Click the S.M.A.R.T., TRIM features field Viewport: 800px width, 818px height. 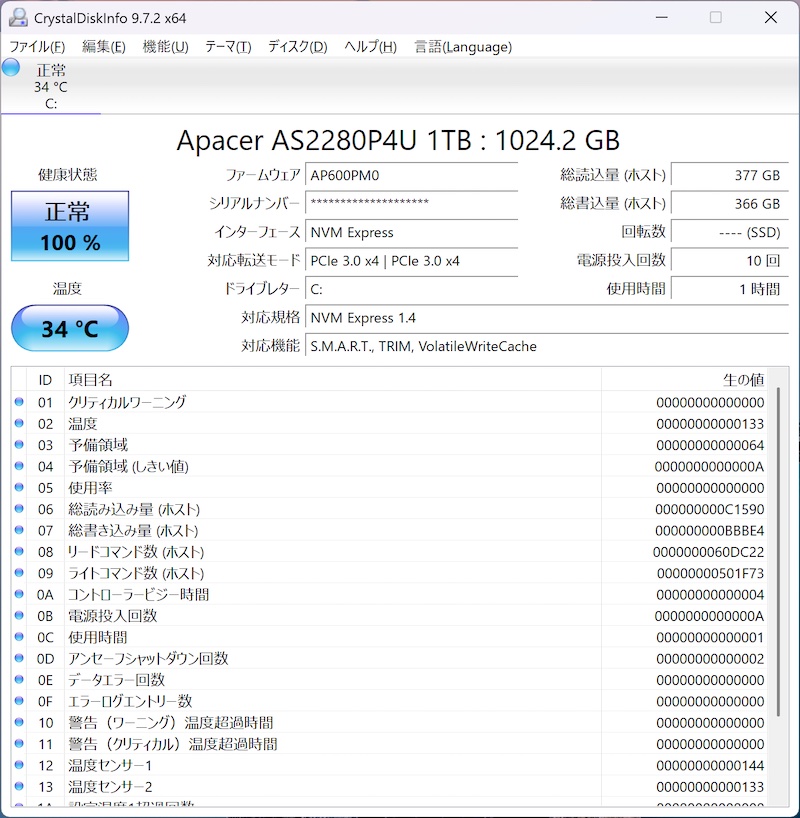coord(547,346)
